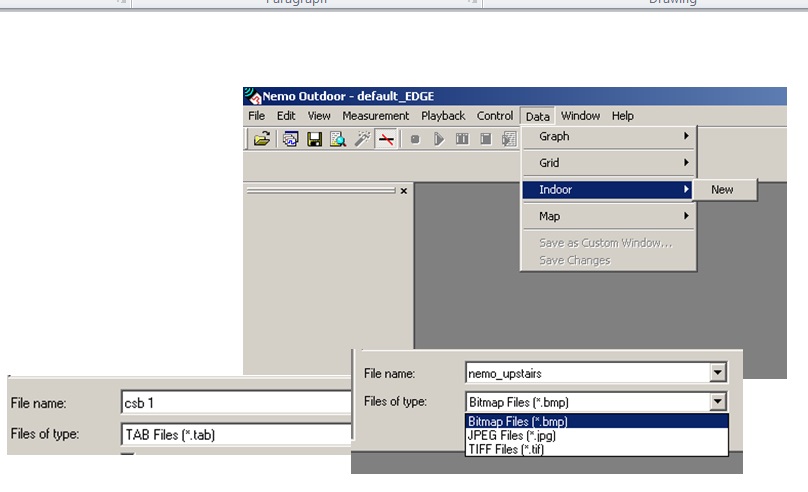Open the File name dropdown for nemo_upstairs
This screenshot has height=492, width=808.
717,372
